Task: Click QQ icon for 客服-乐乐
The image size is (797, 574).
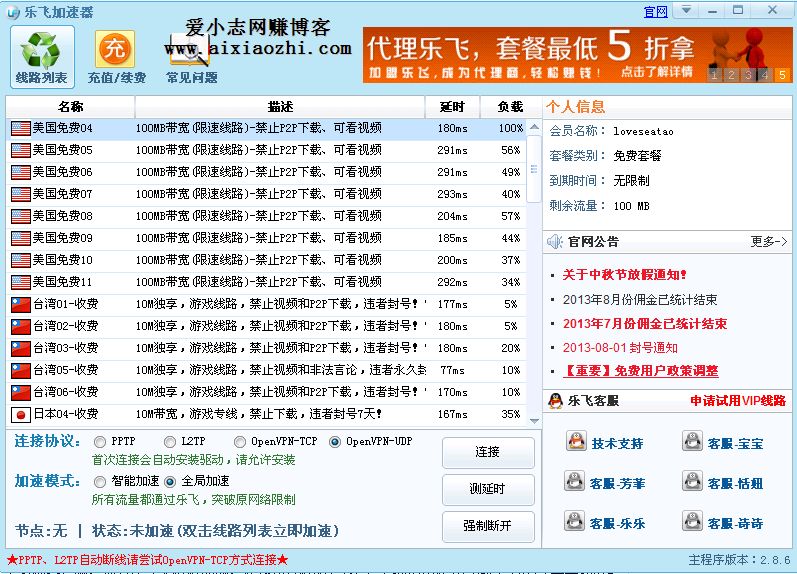Action: (575, 521)
